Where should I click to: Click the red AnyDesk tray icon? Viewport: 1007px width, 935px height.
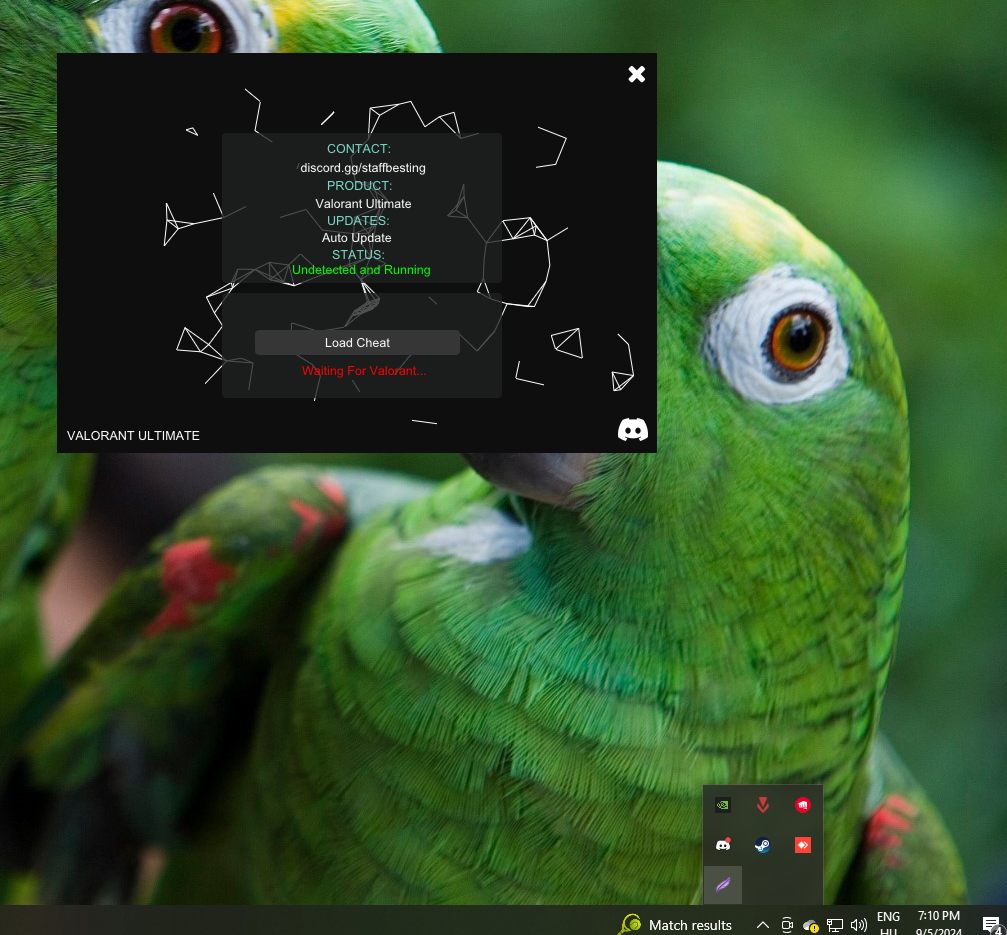click(802, 845)
